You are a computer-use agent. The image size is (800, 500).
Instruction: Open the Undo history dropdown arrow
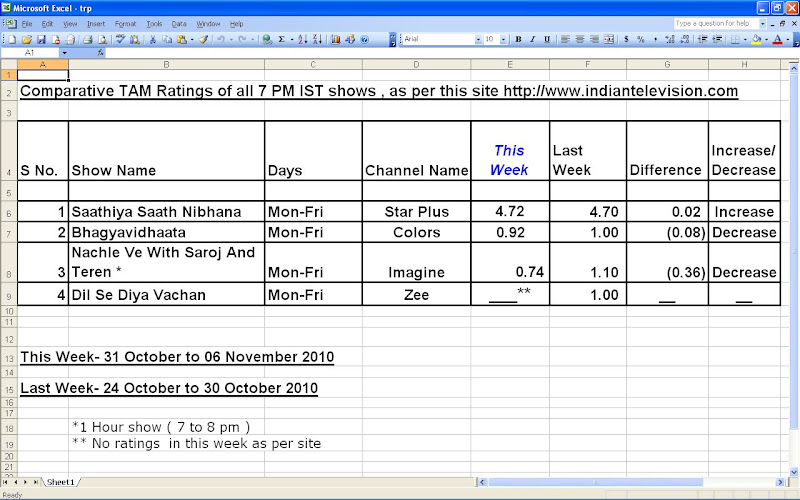tap(231, 39)
